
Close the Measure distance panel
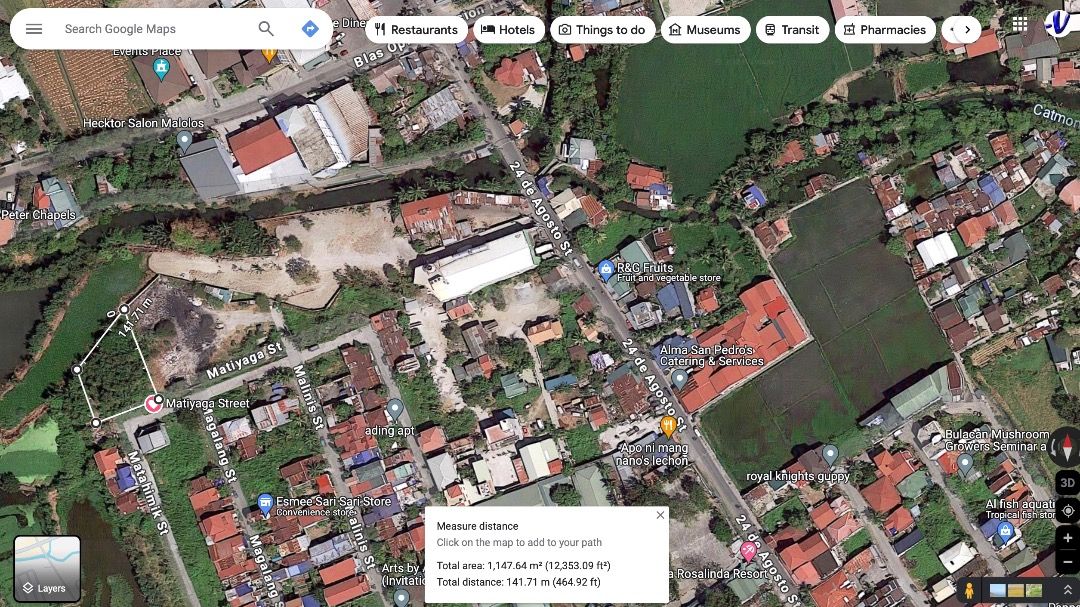660,514
